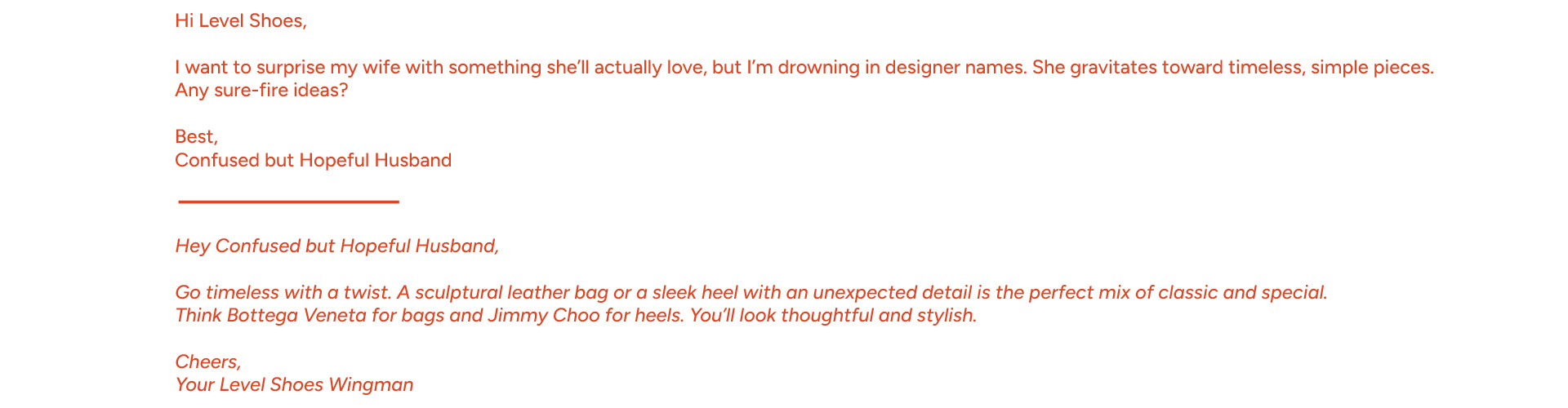
Task: Click the sentence starting "I want to surprise"
Action: tap(245, 68)
